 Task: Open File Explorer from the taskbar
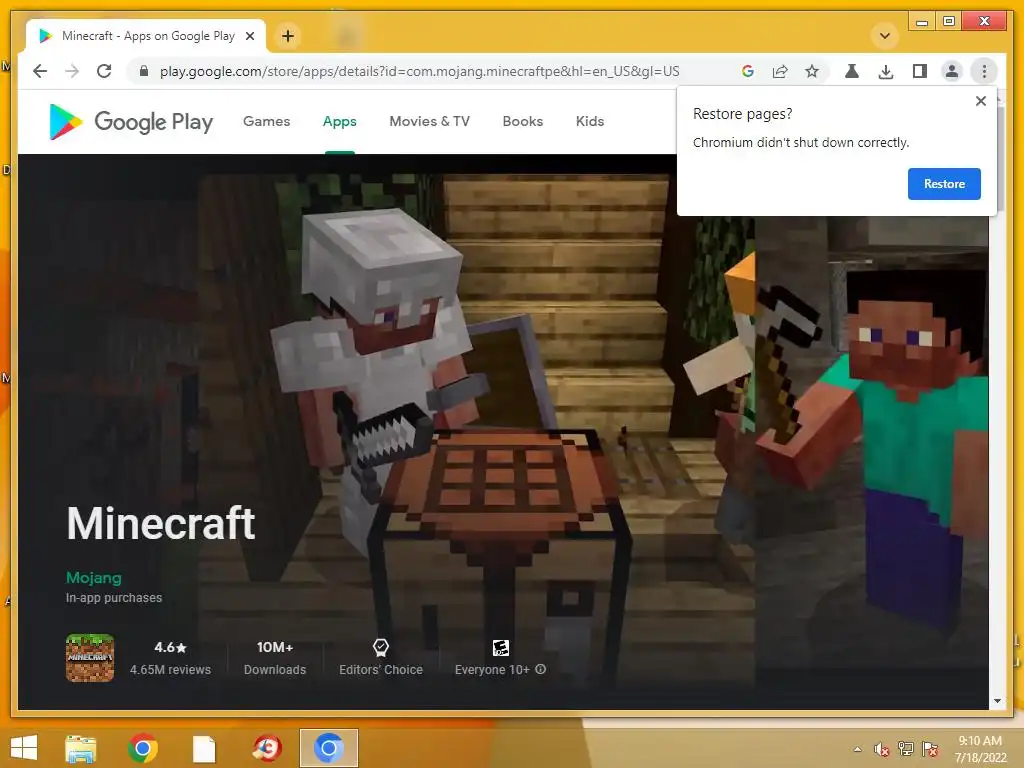coord(81,748)
